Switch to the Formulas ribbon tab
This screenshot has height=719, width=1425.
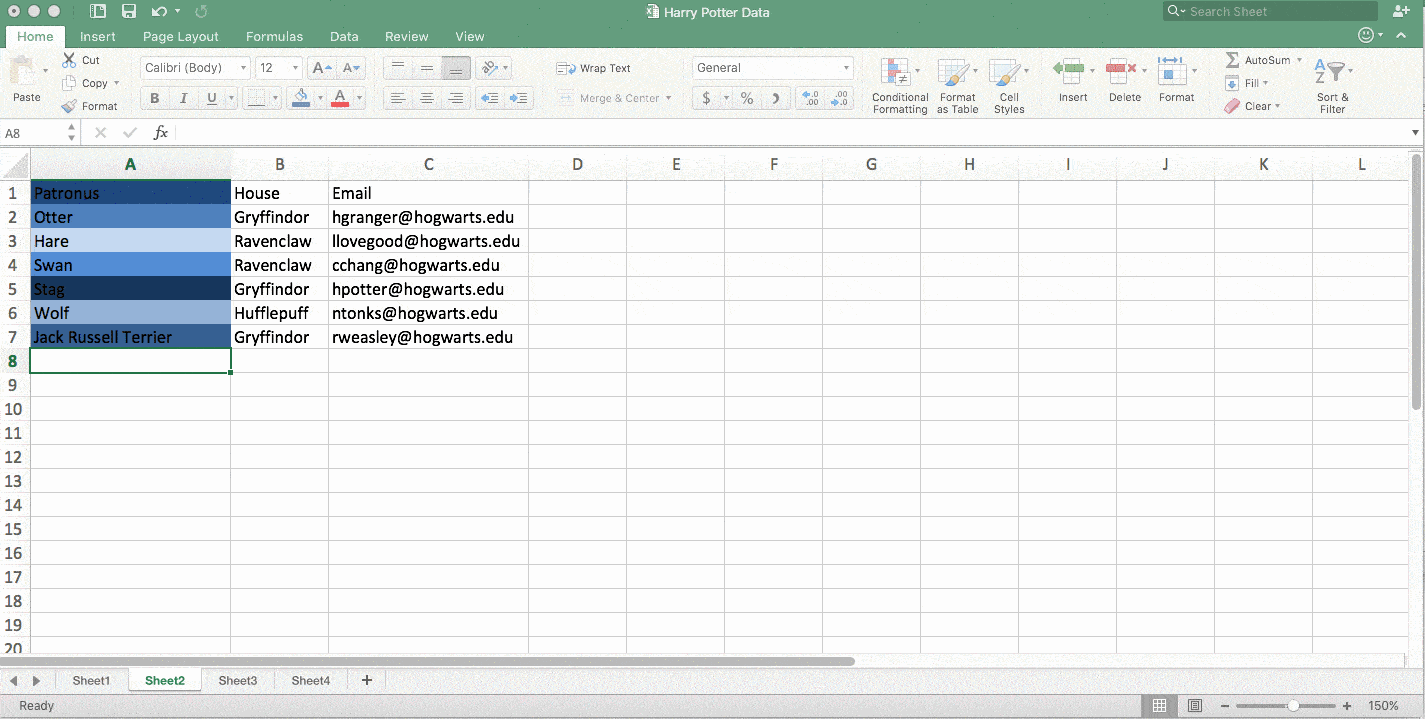click(x=274, y=36)
